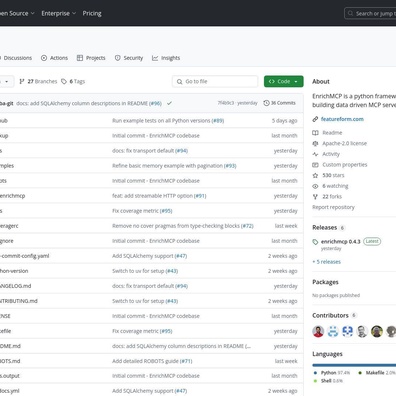Open the branch selector dropdown arrow
Image resolution: width=396 pixels, height=396 pixels.
(x=7, y=81)
